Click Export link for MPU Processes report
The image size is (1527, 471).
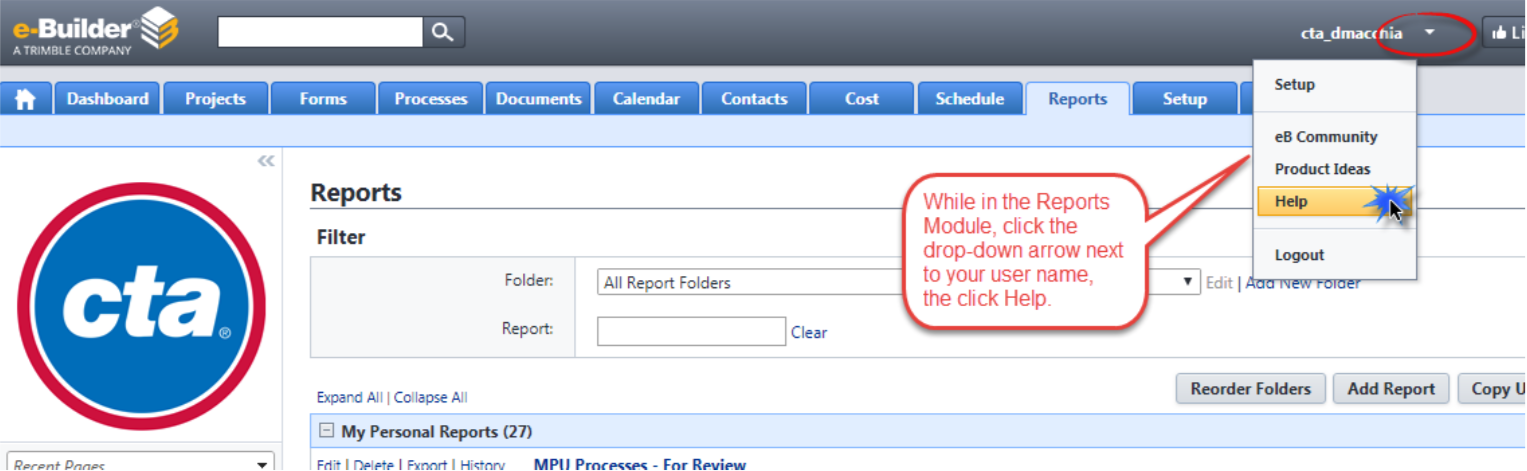(x=427, y=464)
